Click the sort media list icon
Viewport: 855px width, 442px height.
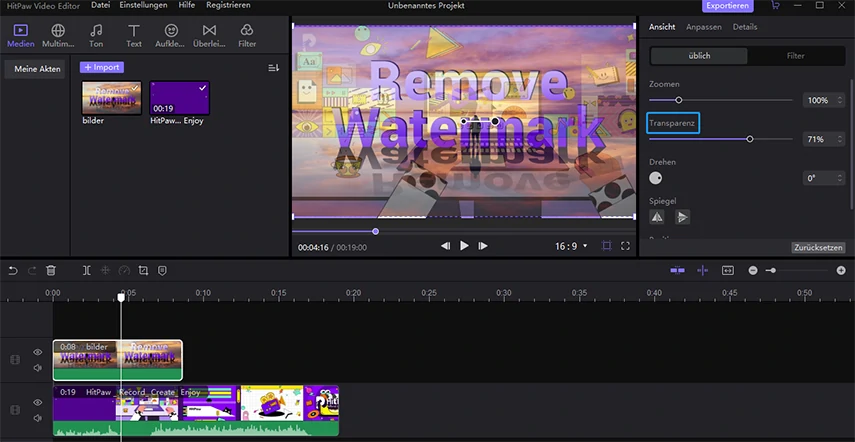point(274,68)
